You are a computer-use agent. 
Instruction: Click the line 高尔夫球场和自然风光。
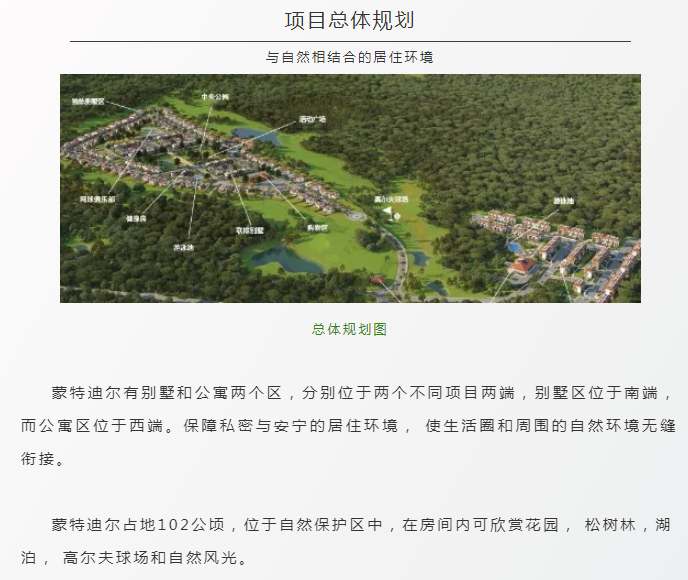coord(155,558)
